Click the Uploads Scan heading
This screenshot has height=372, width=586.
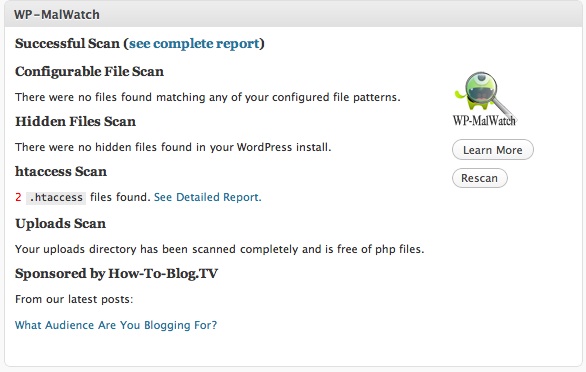click(x=61, y=224)
